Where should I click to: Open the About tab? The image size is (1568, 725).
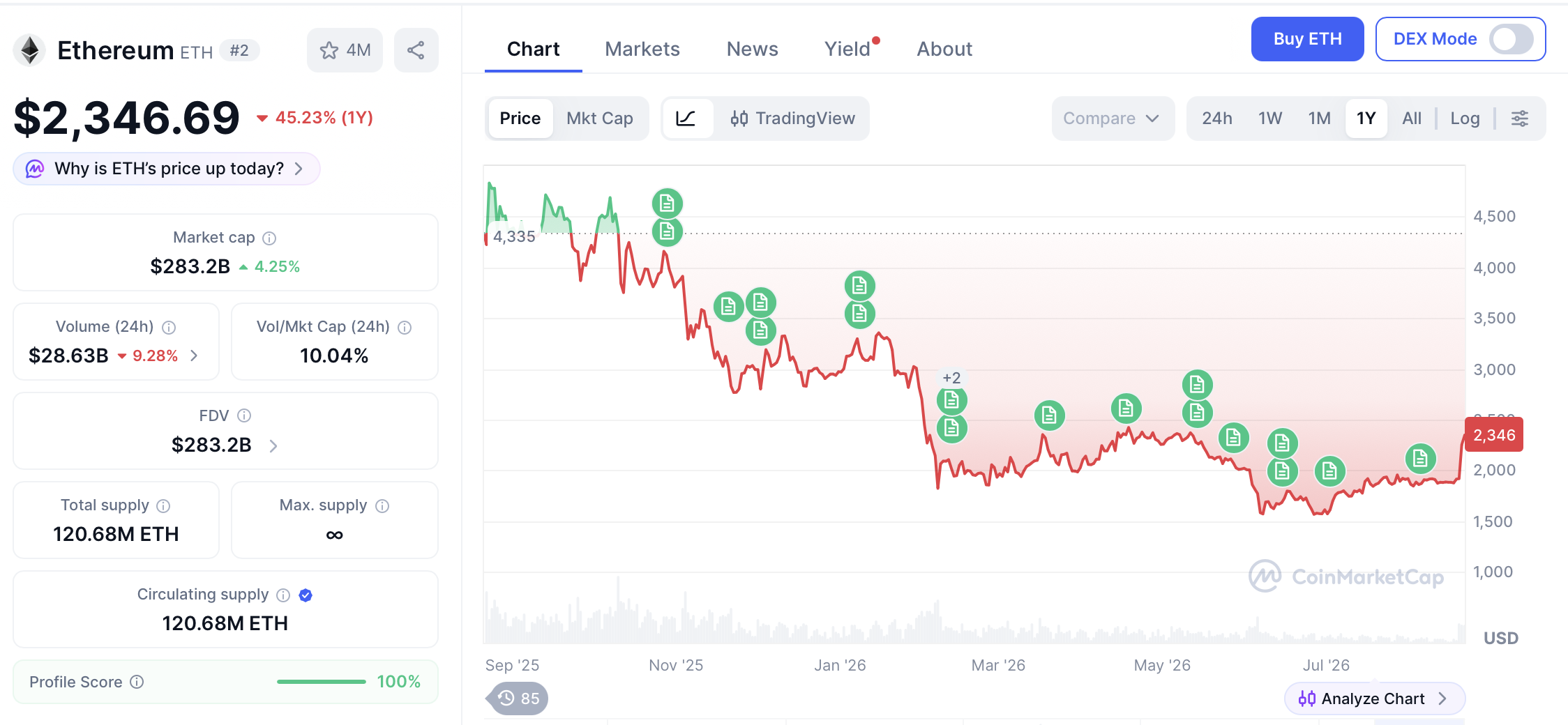[944, 49]
